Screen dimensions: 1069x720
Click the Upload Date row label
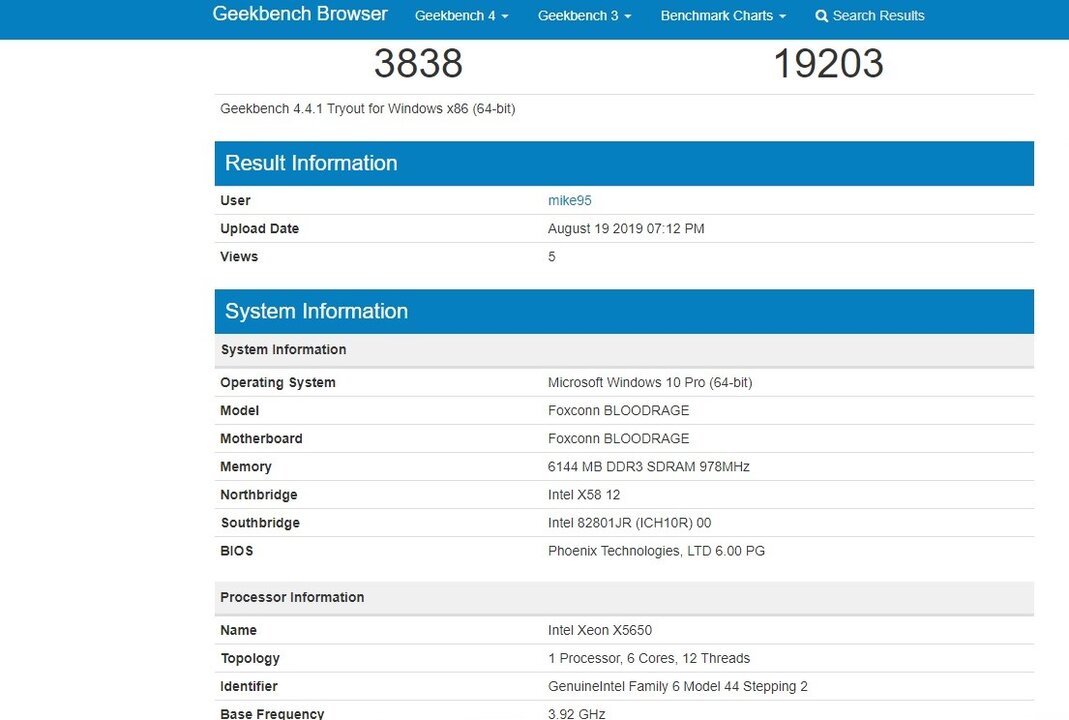tap(259, 228)
